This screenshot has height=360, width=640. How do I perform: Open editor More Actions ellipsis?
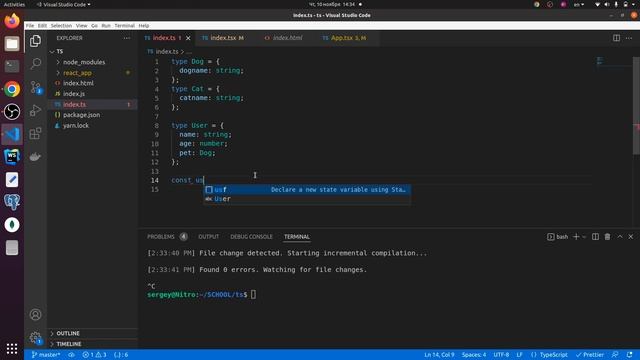coord(629,38)
